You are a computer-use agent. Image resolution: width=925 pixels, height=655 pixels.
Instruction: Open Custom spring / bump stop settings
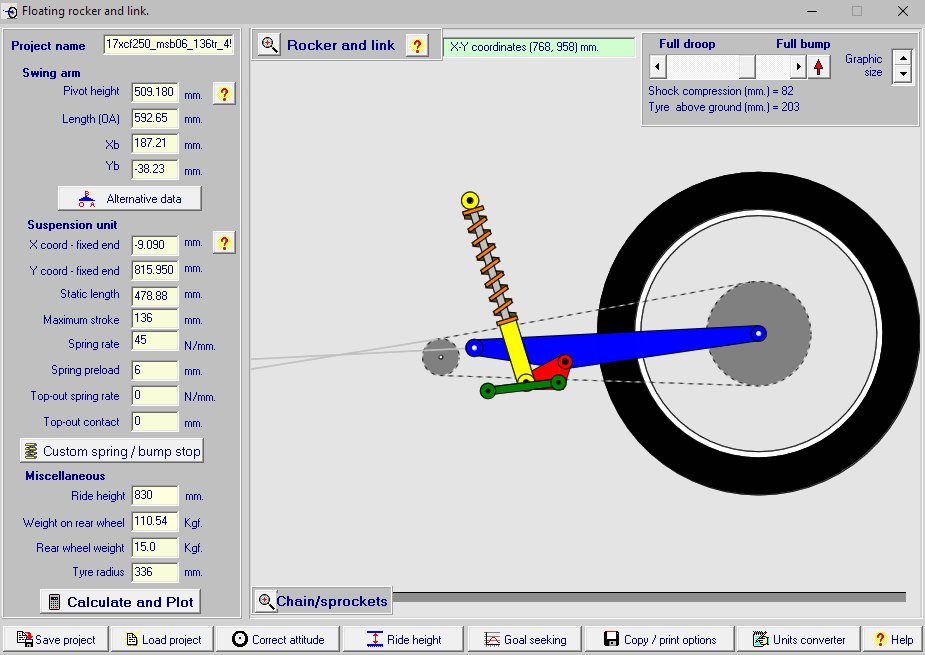pyautogui.click(x=112, y=451)
